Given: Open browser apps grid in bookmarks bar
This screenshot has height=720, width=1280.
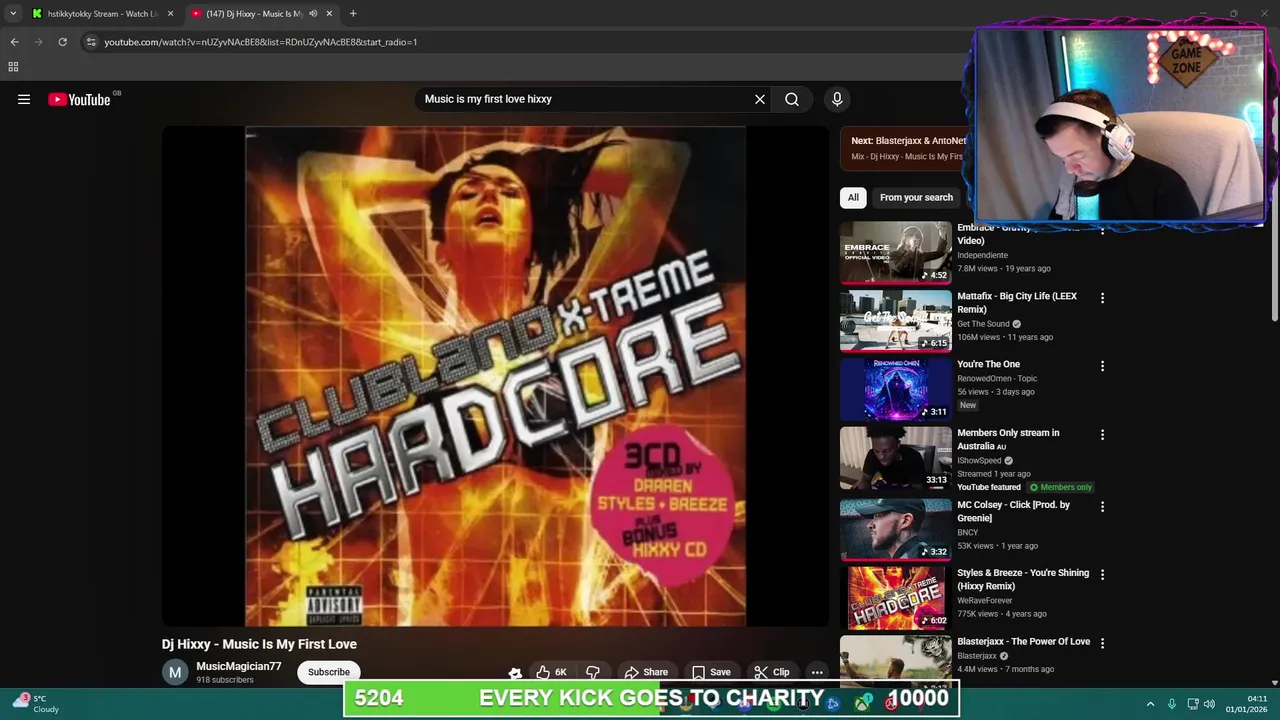Looking at the screenshot, I should coord(13,67).
